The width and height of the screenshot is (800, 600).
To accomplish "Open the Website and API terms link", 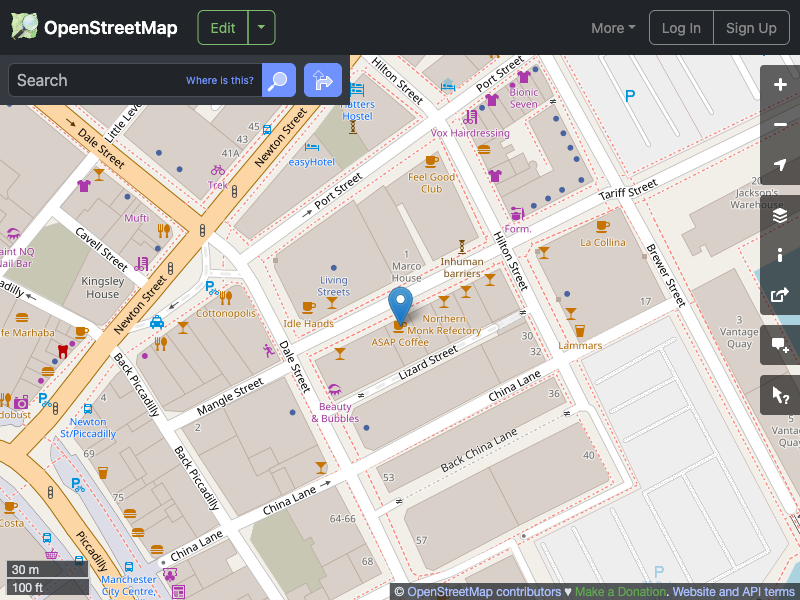I will click(733, 591).
